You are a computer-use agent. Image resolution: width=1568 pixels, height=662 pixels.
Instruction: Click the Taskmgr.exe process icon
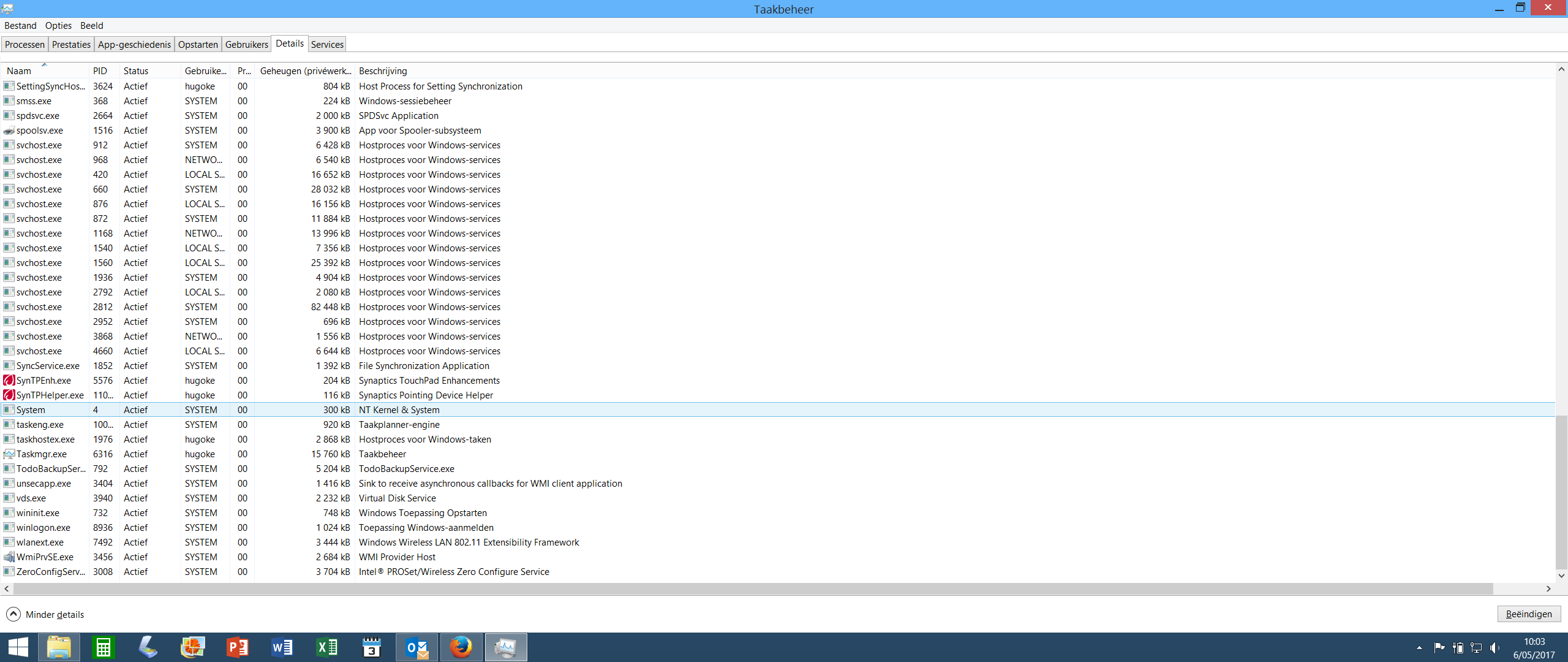(x=9, y=454)
